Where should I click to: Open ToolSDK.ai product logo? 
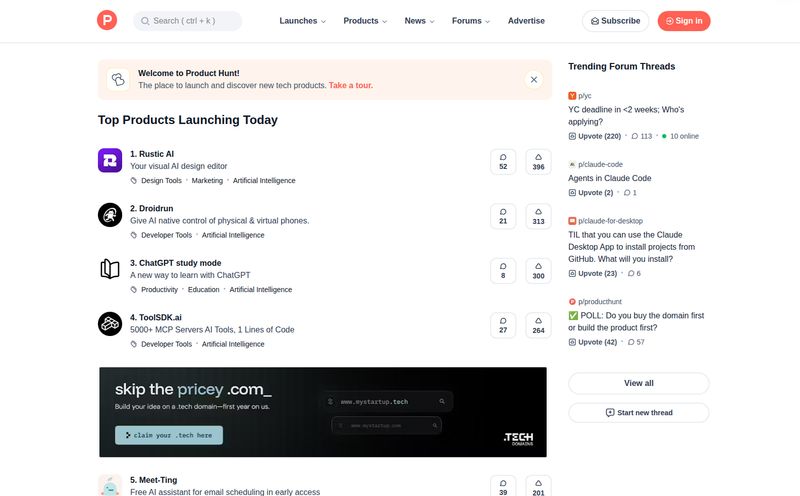110,324
